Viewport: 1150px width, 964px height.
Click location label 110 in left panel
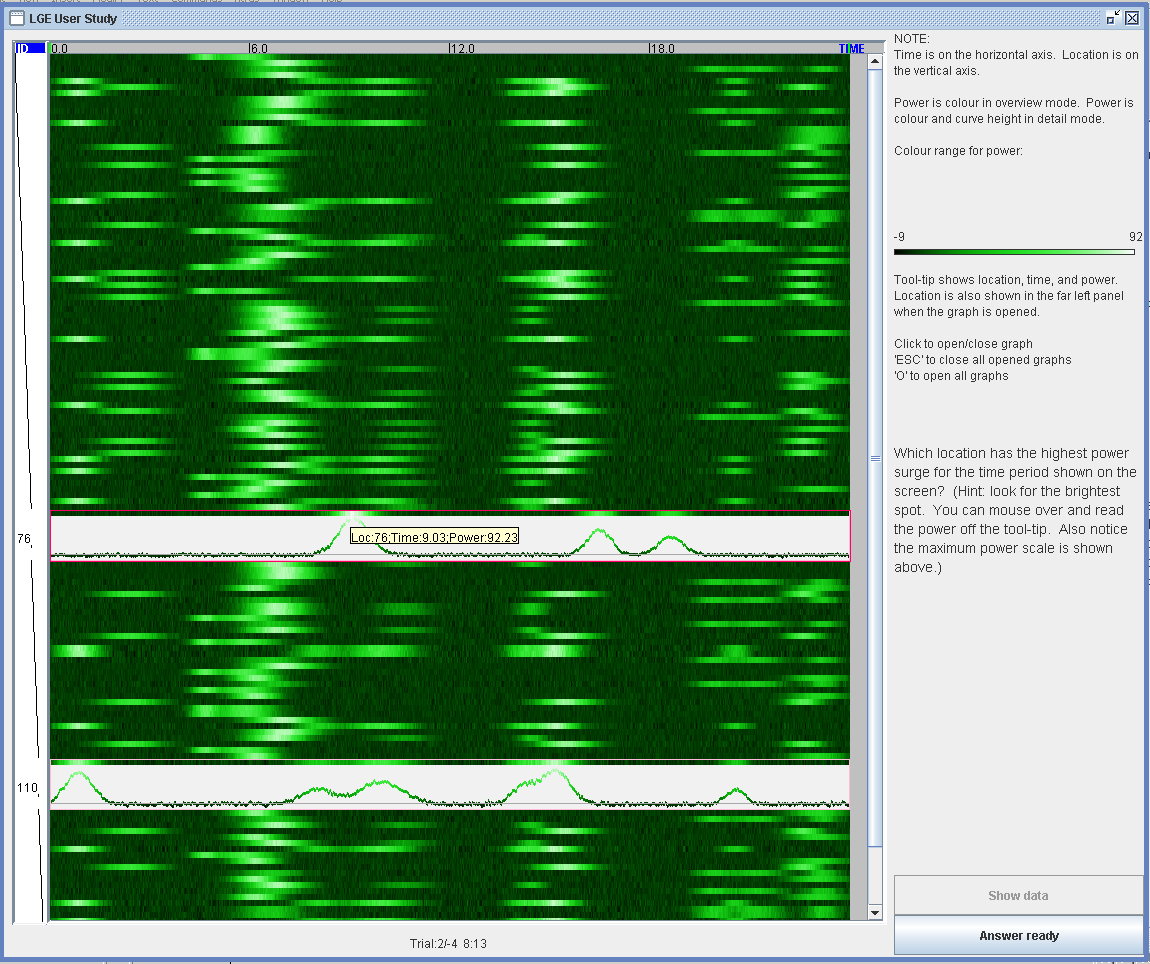[27, 787]
